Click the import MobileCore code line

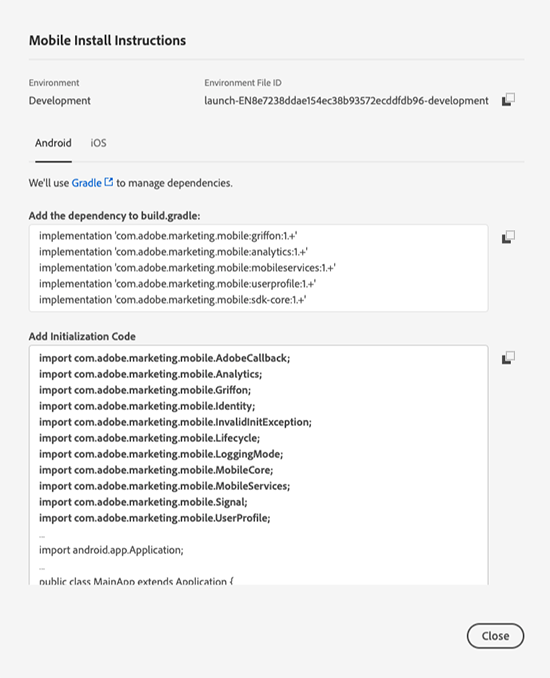156,470
